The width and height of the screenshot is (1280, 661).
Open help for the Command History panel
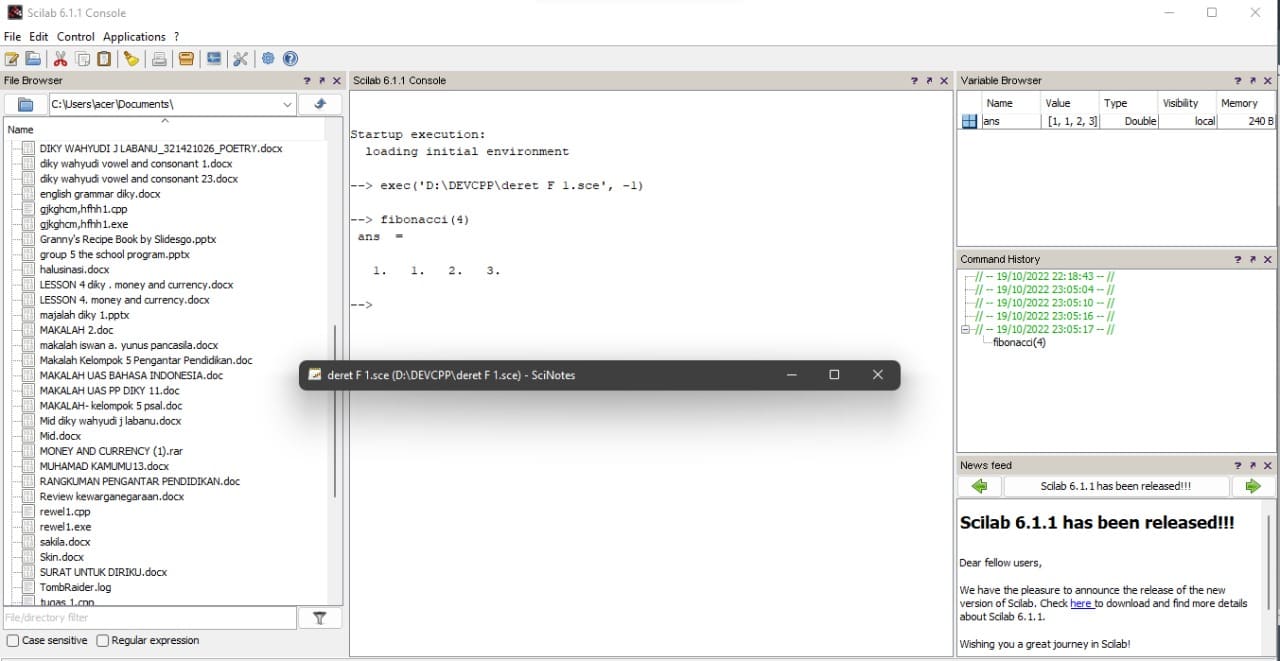(x=1239, y=260)
